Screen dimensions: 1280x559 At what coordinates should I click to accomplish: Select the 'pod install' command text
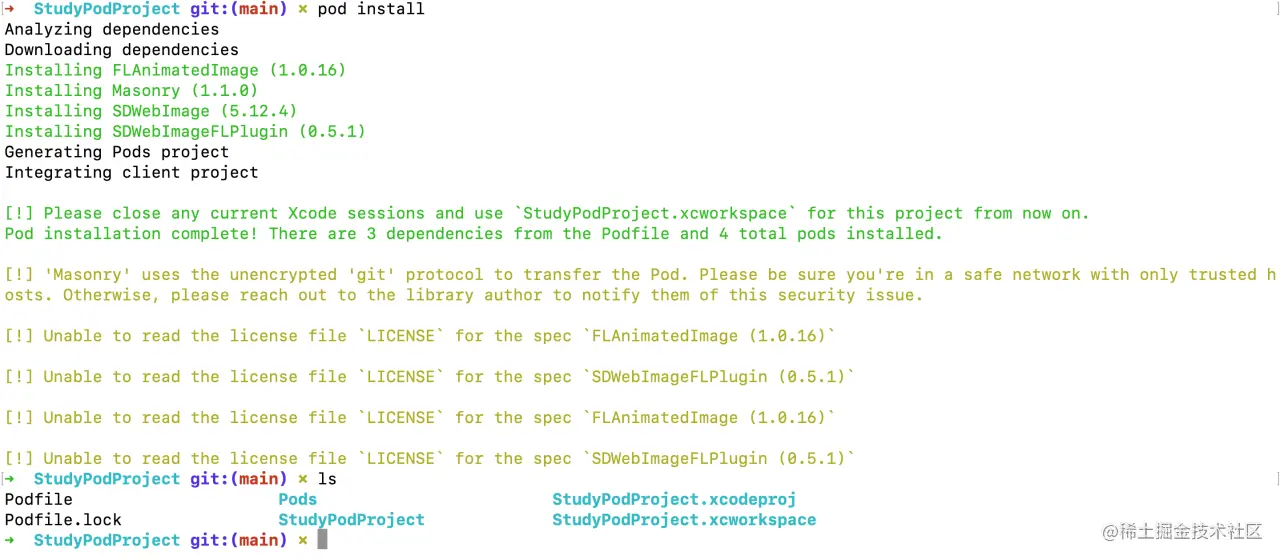pos(371,9)
